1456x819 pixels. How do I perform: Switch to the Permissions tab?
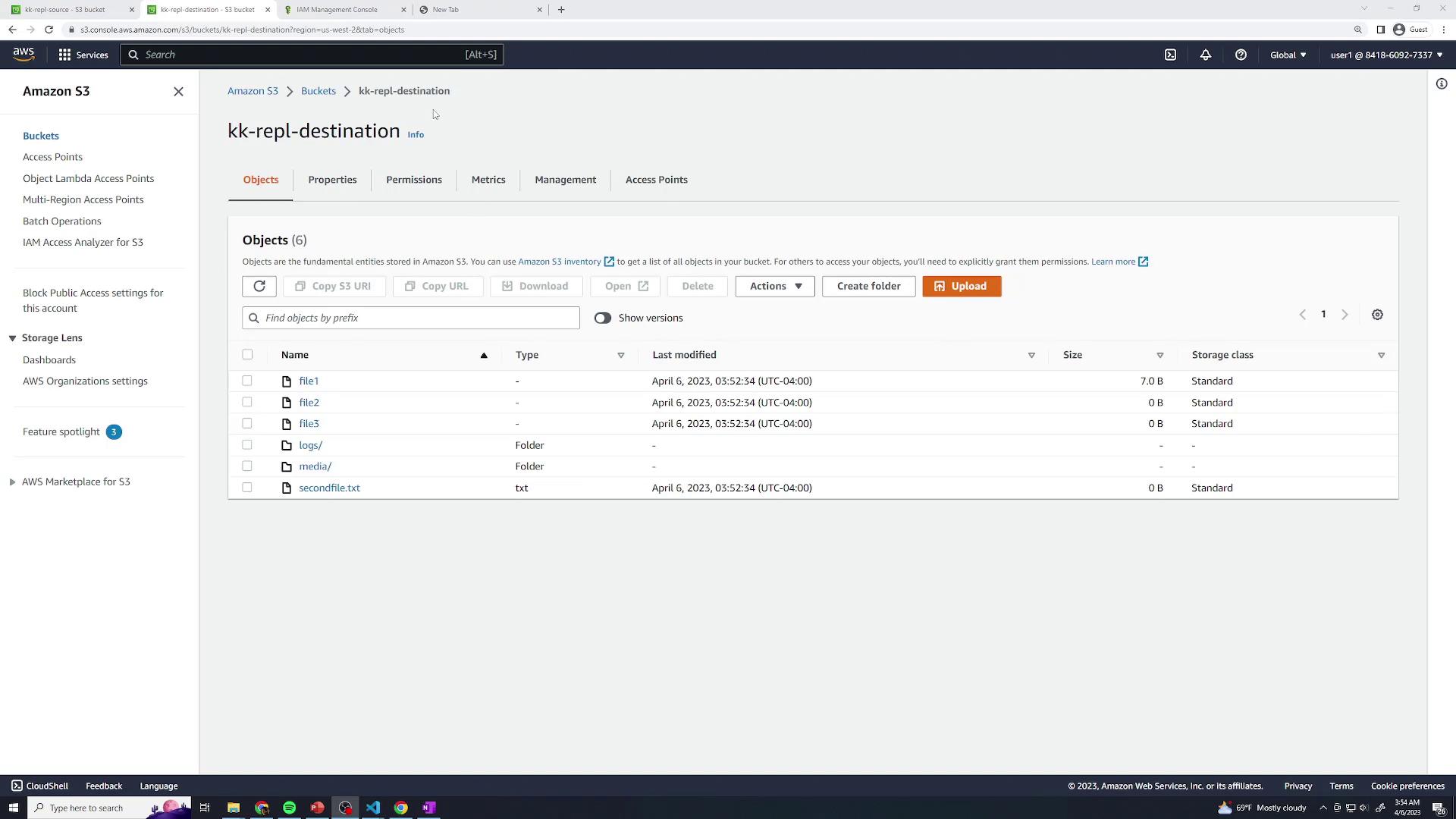(413, 180)
